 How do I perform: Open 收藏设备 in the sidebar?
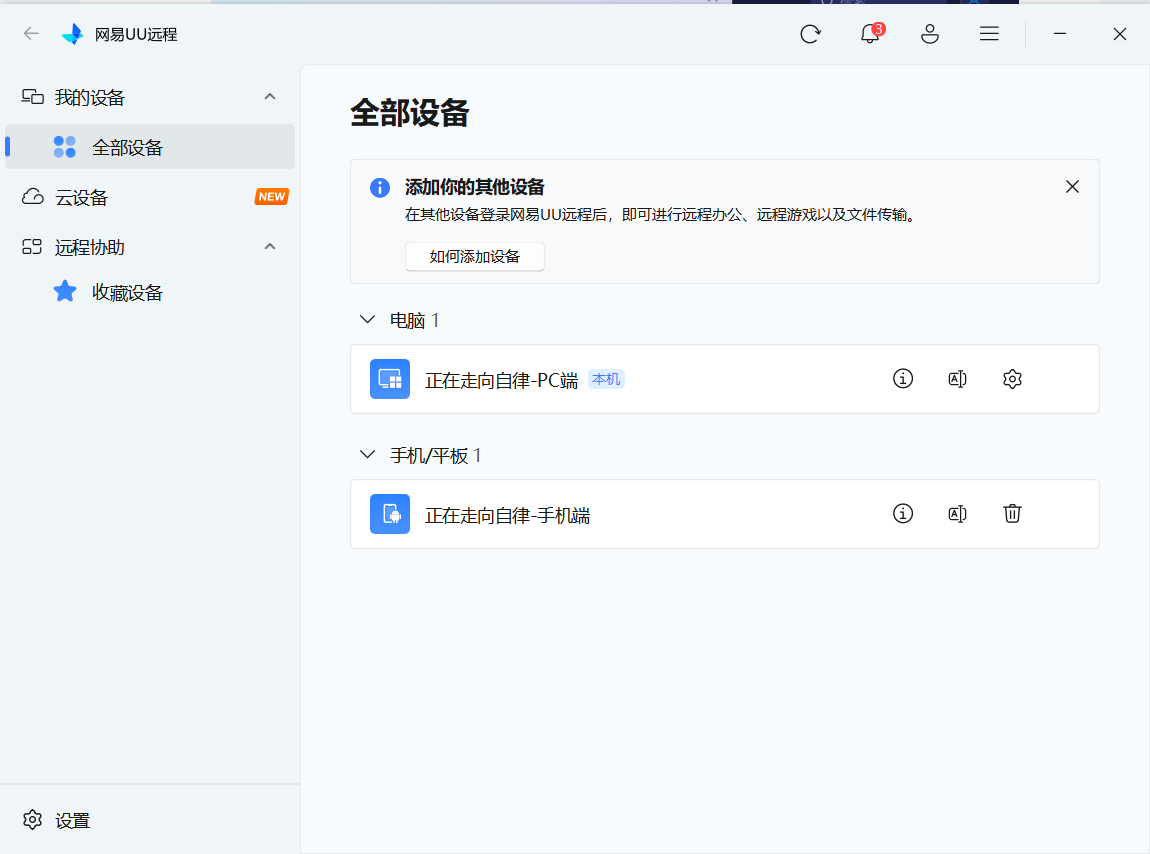(150, 292)
